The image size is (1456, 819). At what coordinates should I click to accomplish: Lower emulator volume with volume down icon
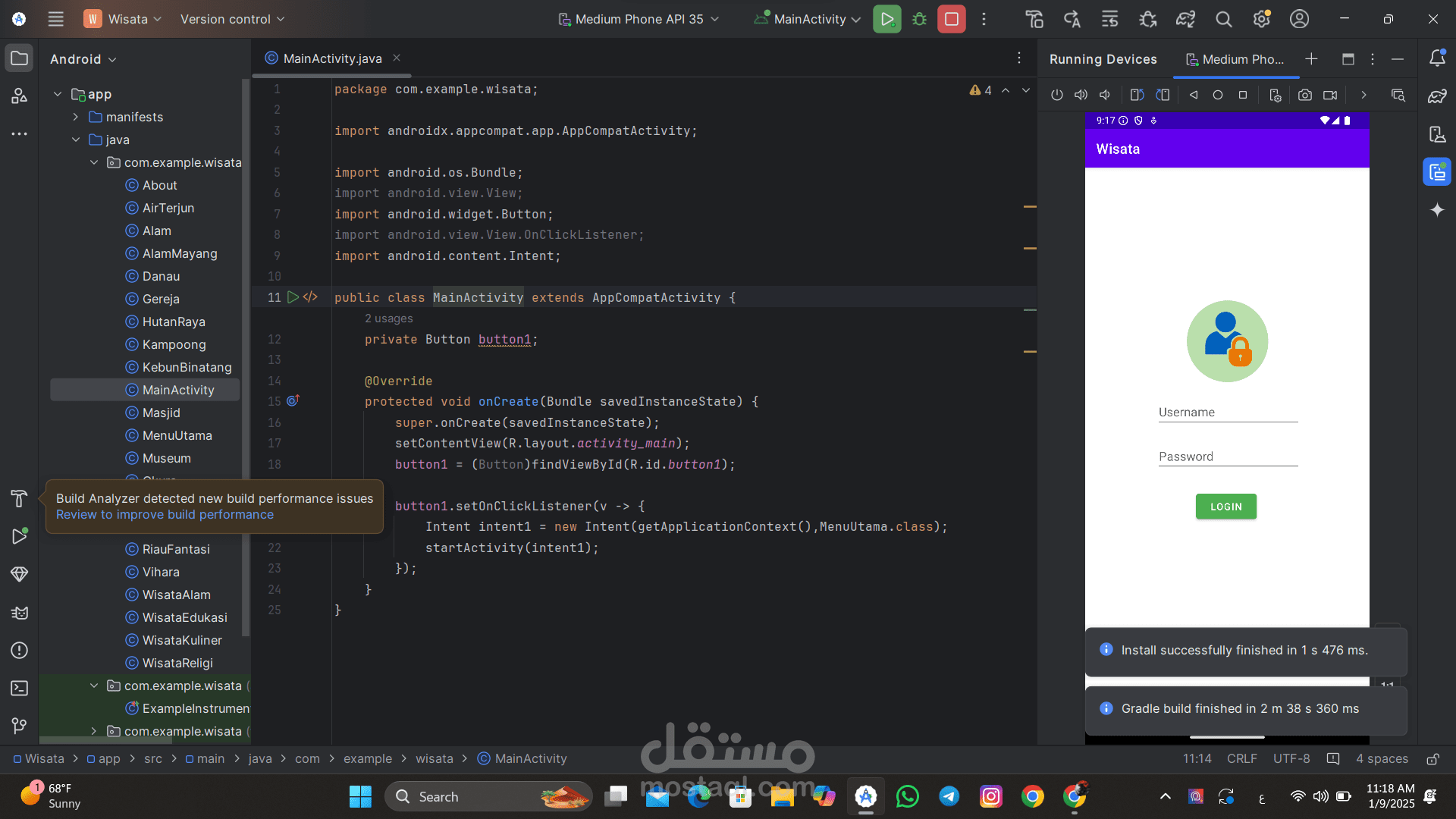[x=1105, y=95]
